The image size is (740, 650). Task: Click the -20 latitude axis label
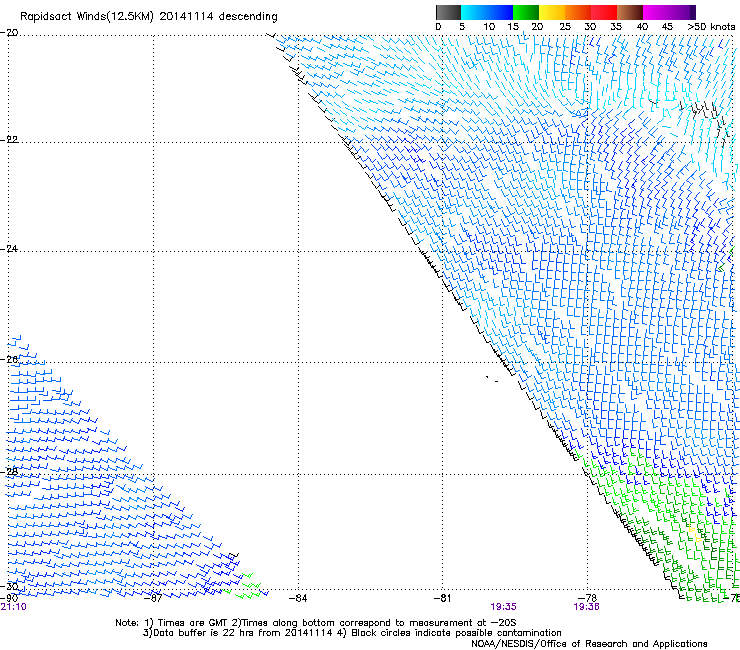9,33
